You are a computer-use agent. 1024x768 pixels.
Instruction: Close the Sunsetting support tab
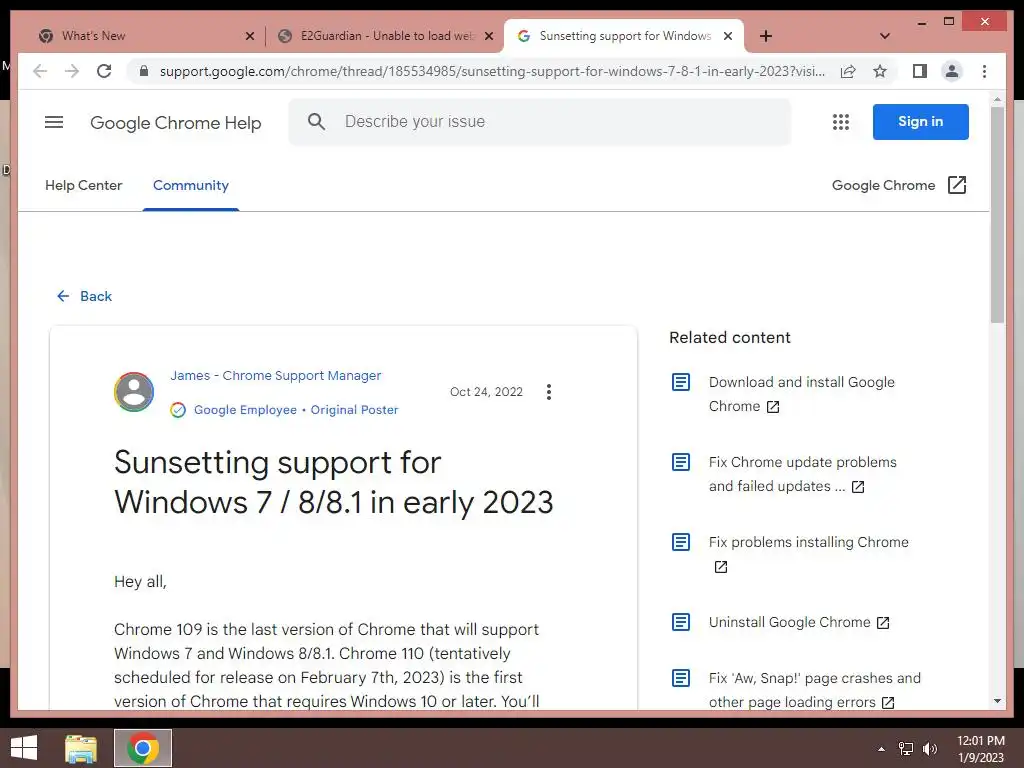(728, 36)
